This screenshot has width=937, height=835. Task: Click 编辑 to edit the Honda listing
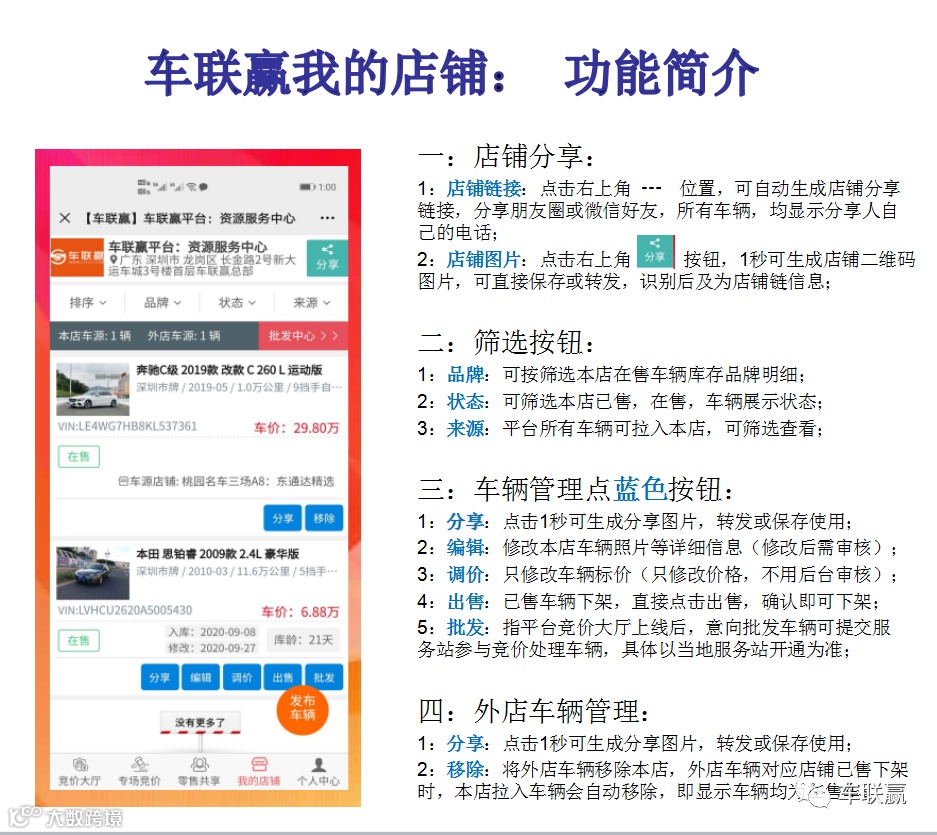(201, 677)
